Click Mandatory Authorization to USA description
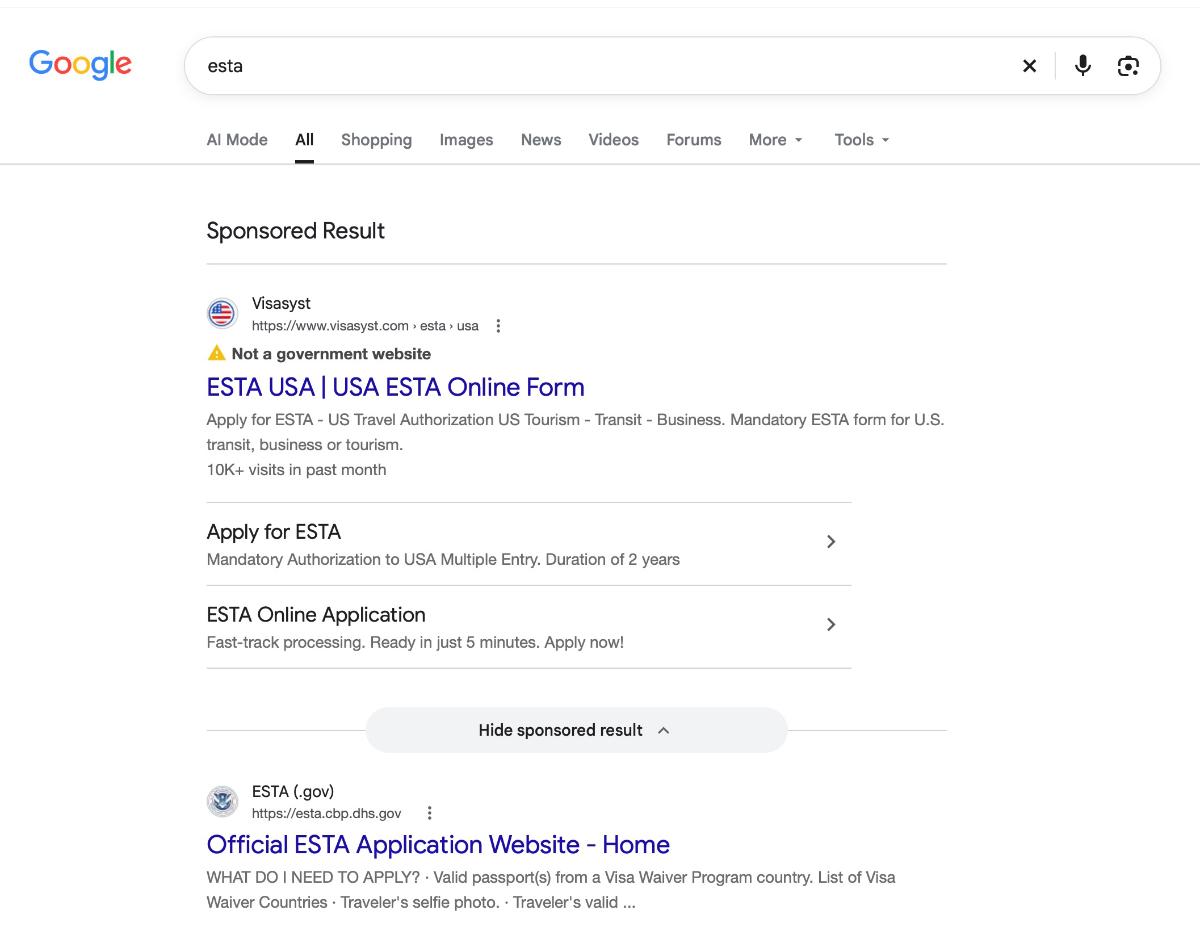The image size is (1200, 931). 443,559
